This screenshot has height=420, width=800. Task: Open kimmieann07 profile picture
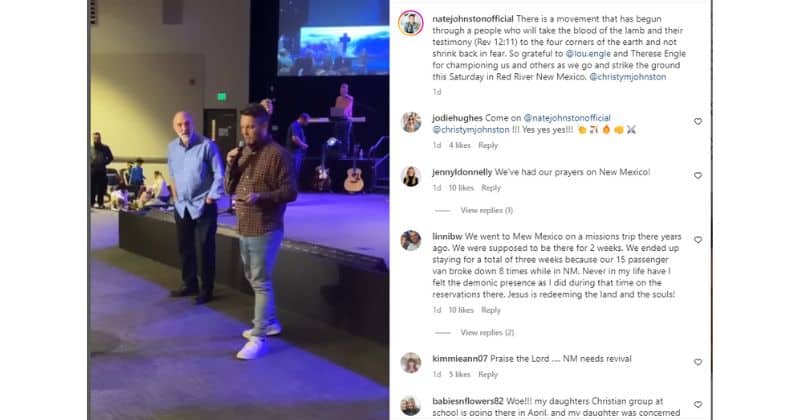(x=411, y=363)
